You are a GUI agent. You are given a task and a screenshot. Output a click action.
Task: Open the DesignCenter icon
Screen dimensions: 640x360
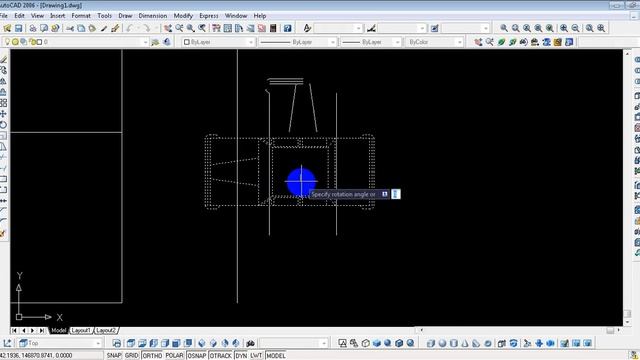pos(228,28)
